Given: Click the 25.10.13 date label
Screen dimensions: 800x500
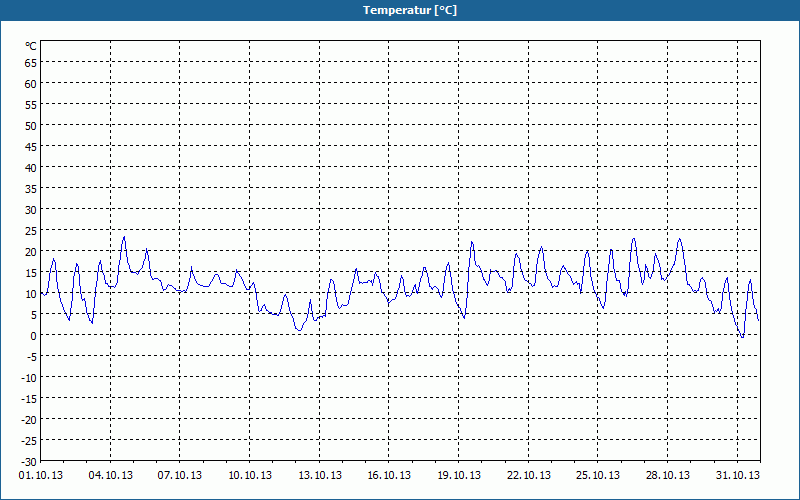Looking at the screenshot, I should (x=598, y=476).
